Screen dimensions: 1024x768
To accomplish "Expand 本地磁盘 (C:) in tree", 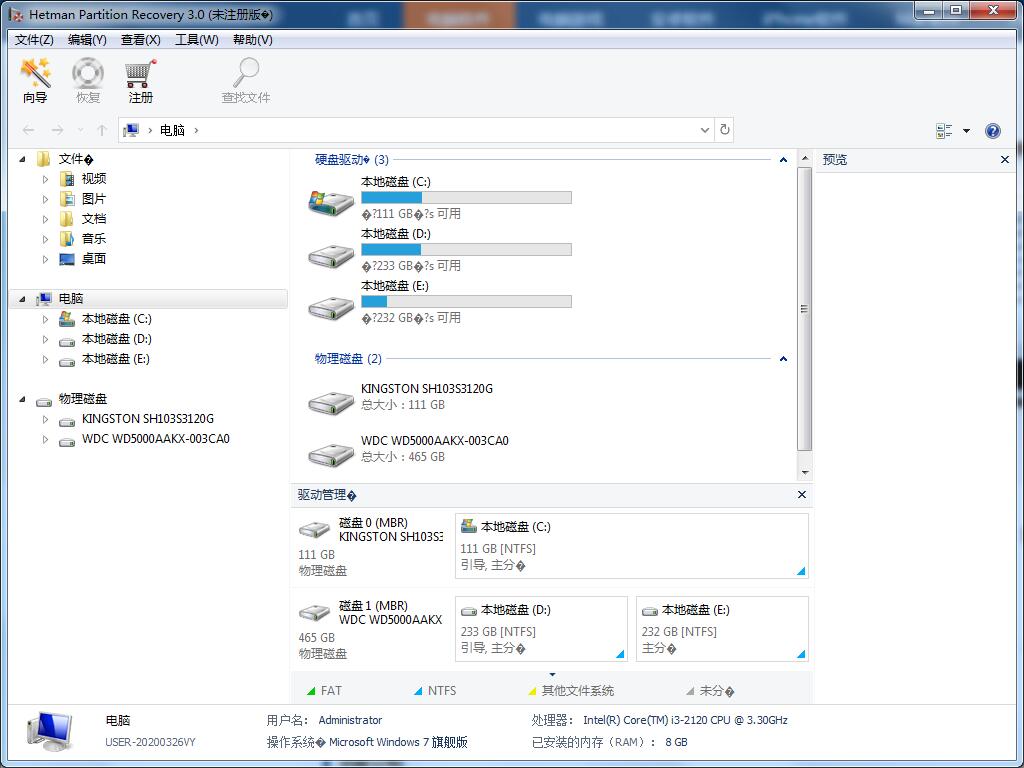I will [45, 319].
